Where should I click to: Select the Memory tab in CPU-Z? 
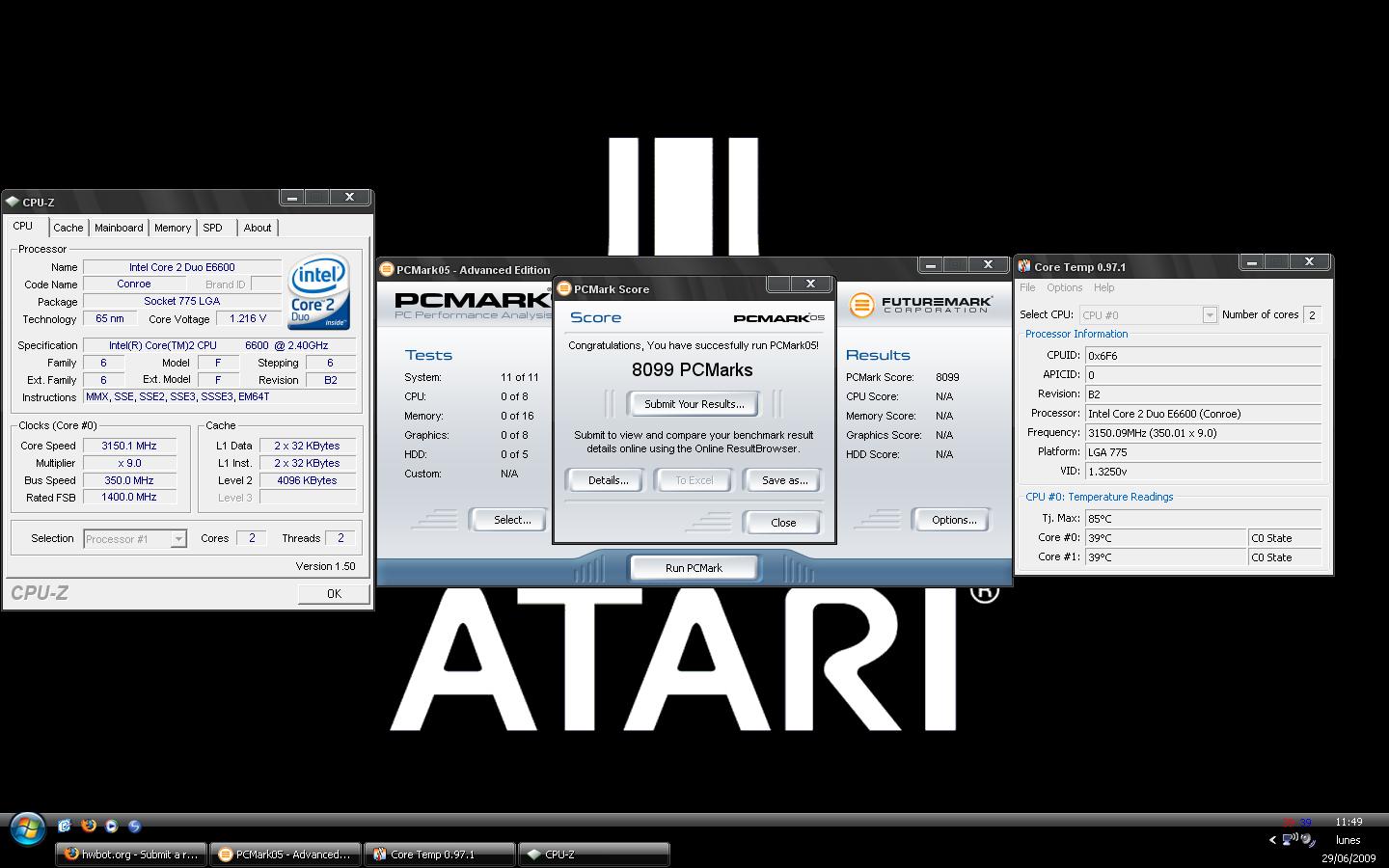click(x=173, y=228)
